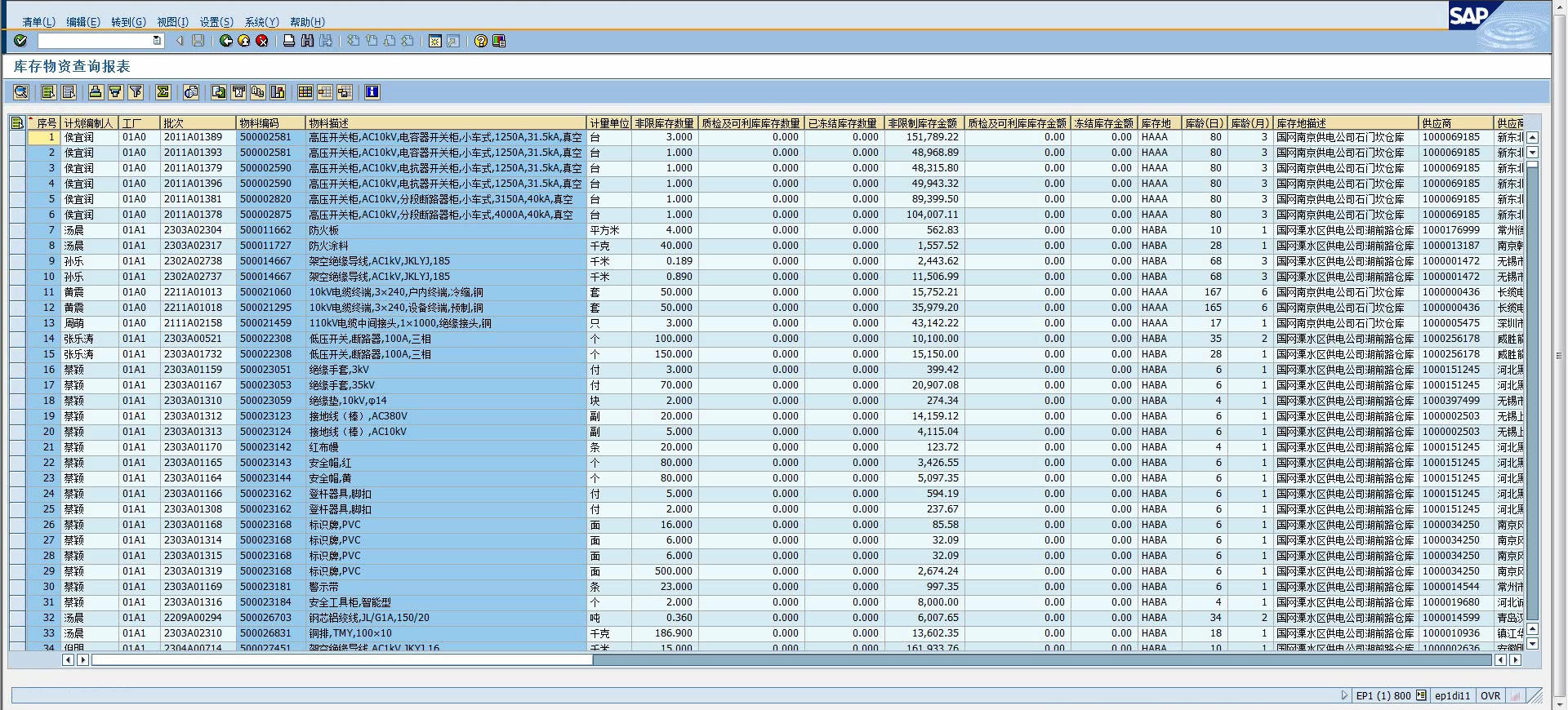The width and height of the screenshot is (1568, 710).
Task: Click the select-all button at grid corner
Action: coord(17,123)
